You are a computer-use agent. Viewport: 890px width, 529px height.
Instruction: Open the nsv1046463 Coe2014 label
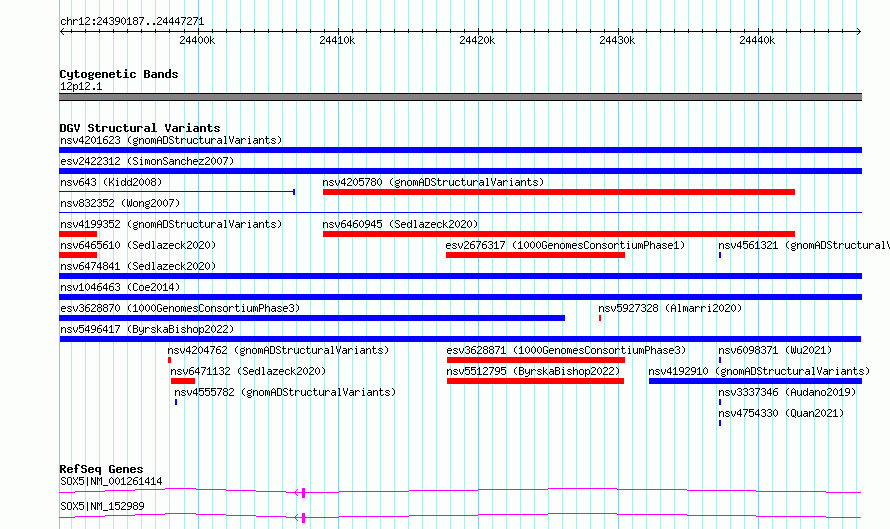120,287
